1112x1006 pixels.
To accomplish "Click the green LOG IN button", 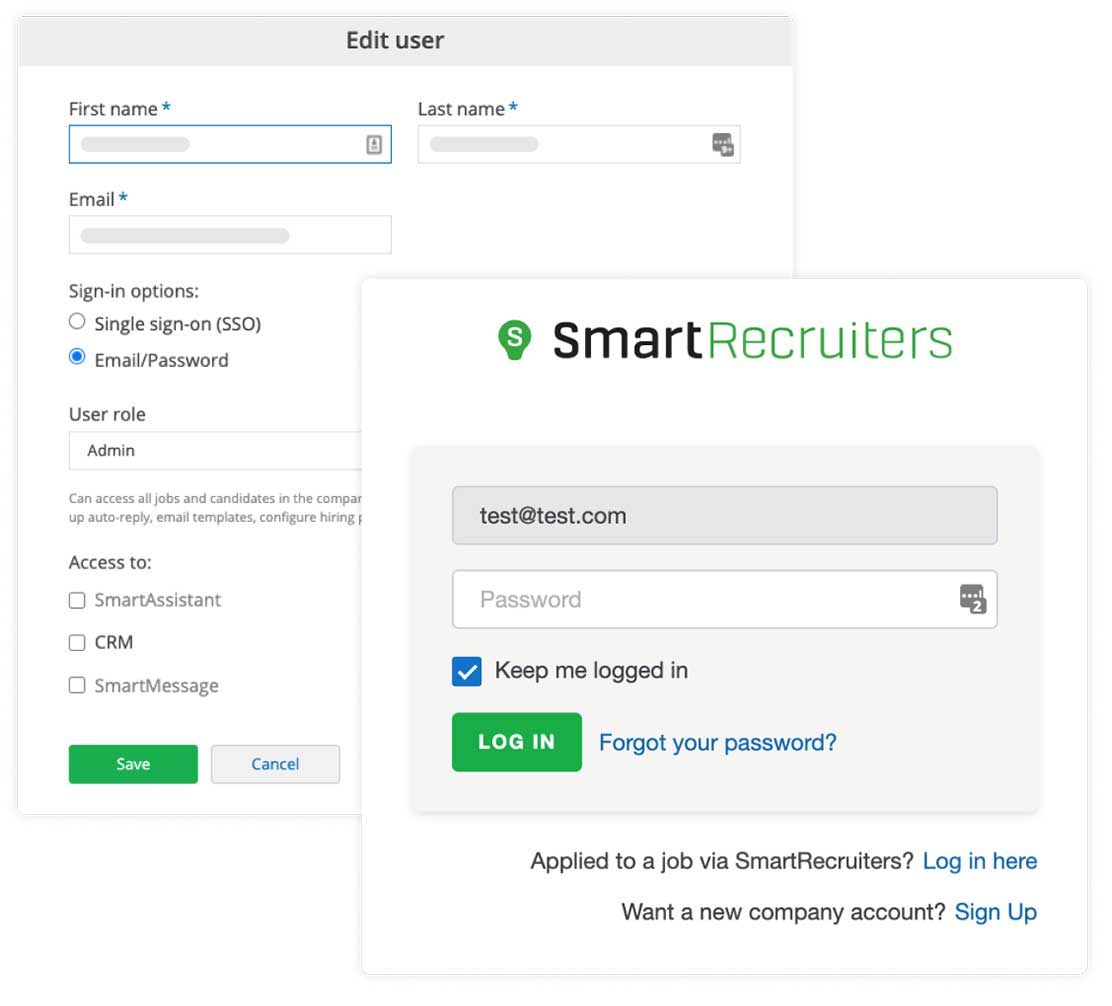I will tap(516, 742).
